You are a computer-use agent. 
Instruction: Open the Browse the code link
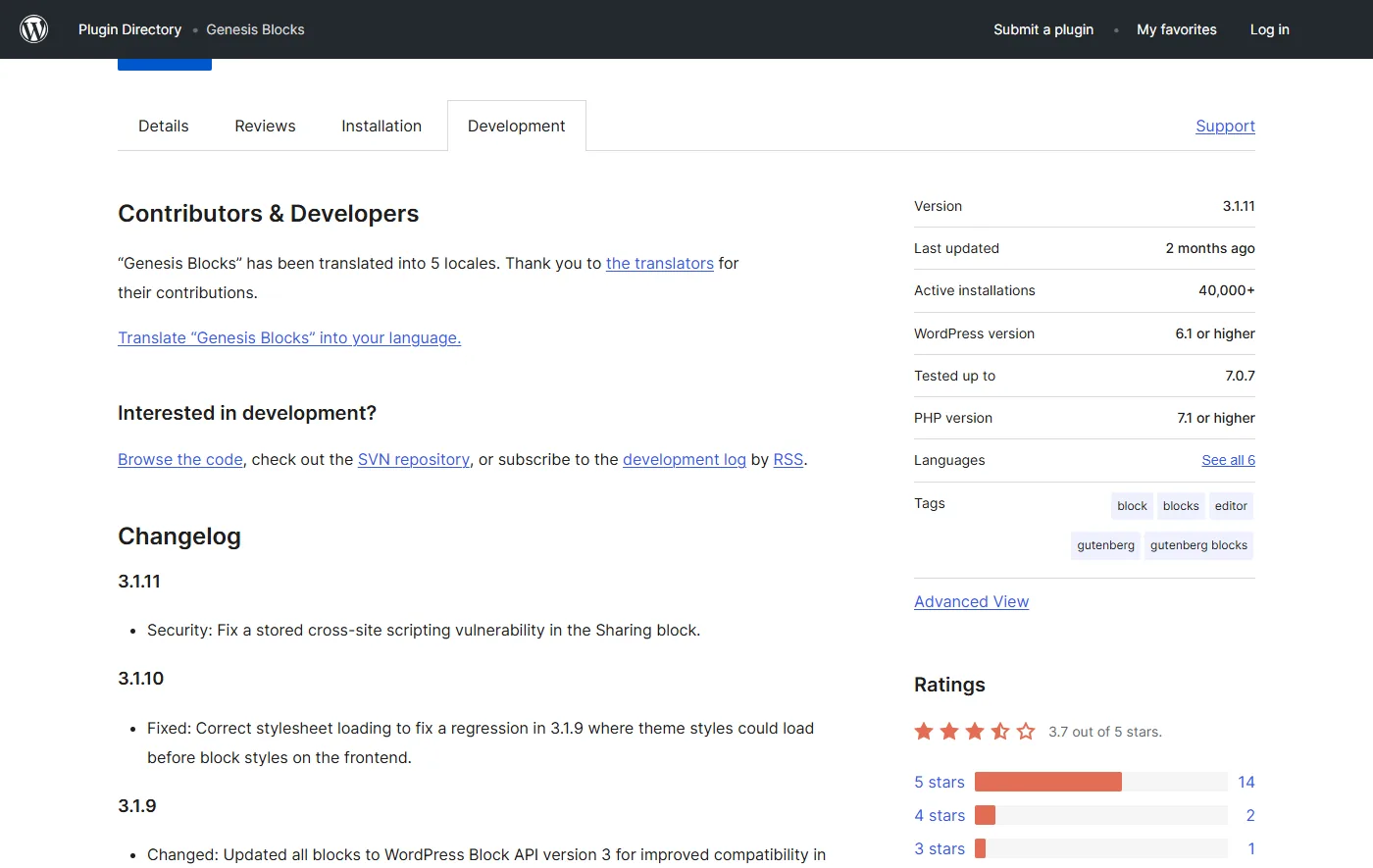coord(180,459)
